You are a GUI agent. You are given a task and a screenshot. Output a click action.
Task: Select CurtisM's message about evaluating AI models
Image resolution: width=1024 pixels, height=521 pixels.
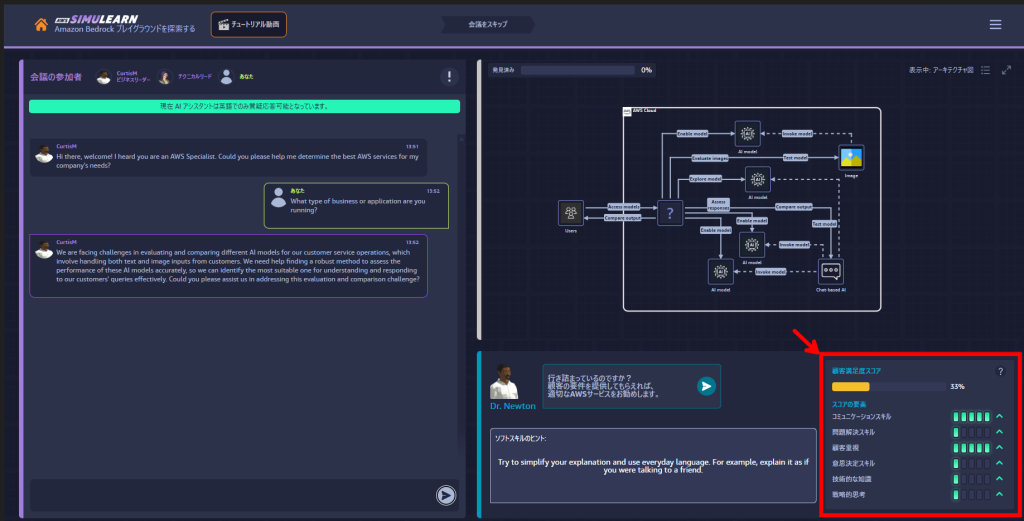click(229, 266)
